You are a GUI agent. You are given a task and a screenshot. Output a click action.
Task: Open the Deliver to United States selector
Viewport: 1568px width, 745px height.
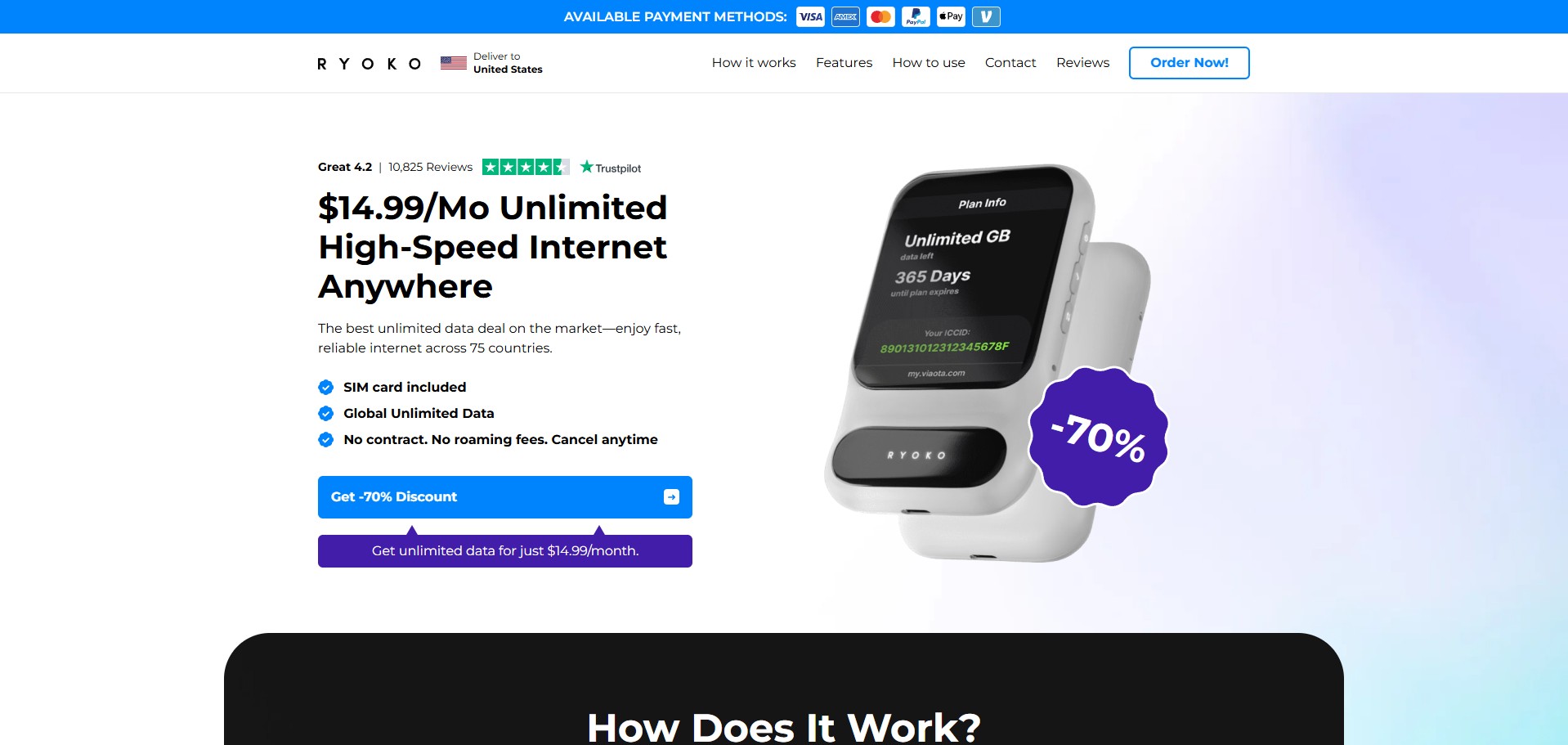click(491, 63)
